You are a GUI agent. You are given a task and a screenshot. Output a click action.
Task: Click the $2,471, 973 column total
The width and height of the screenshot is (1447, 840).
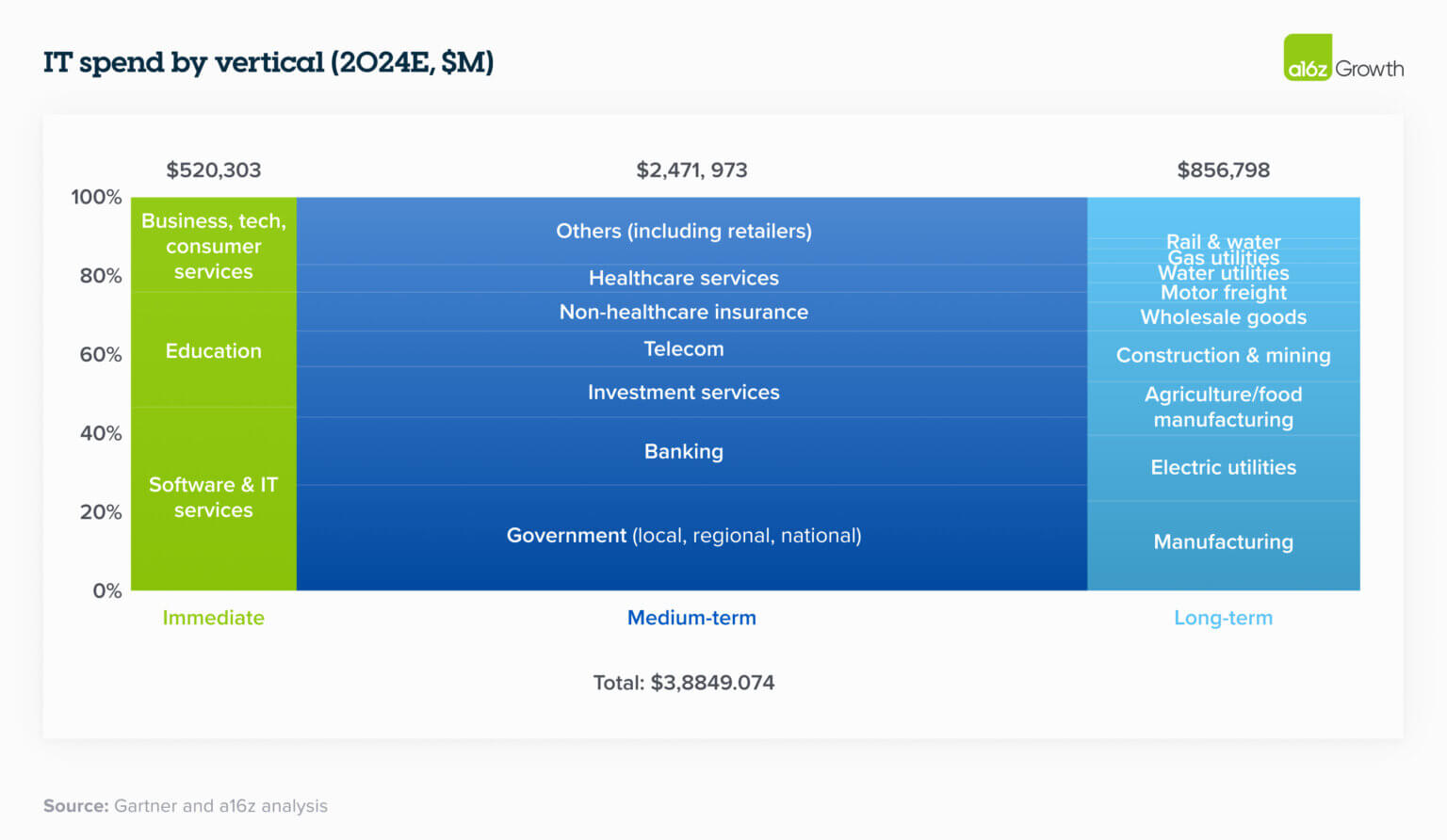tap(691, 170)
